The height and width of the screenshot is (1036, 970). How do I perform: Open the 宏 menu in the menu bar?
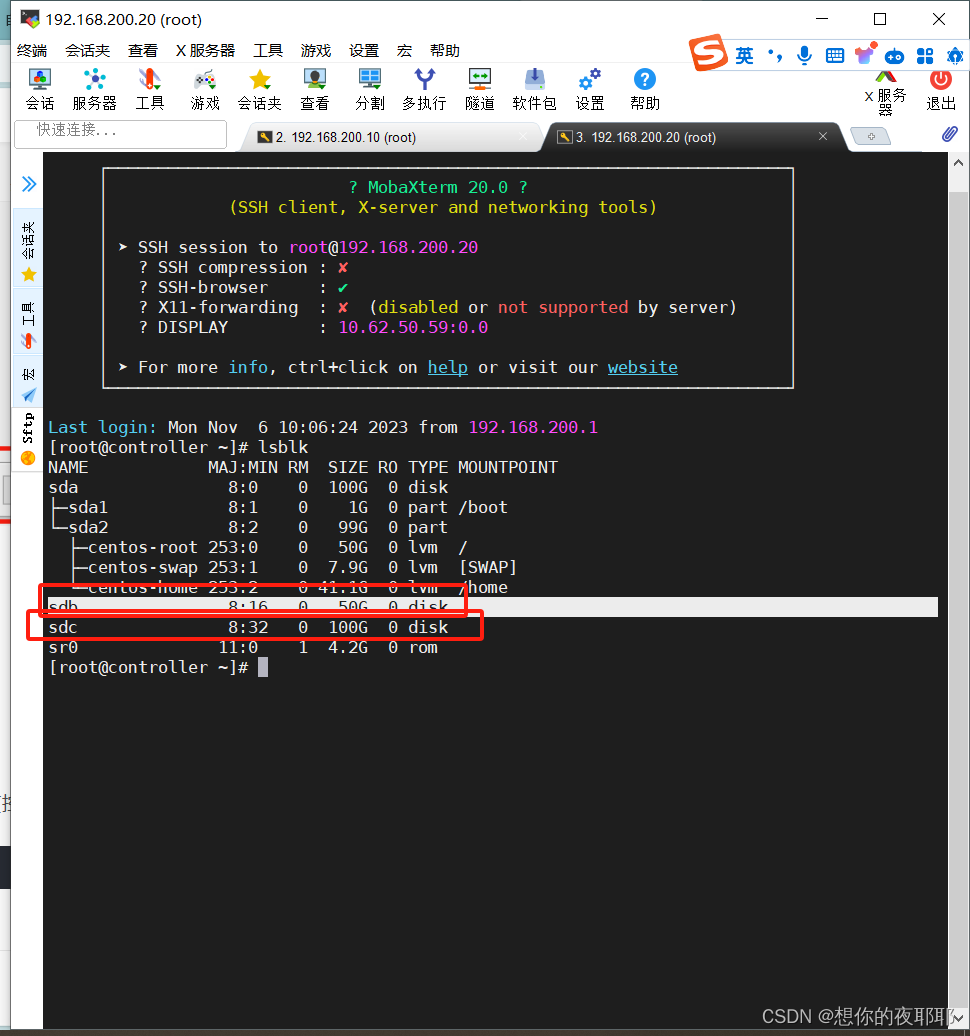404,51
